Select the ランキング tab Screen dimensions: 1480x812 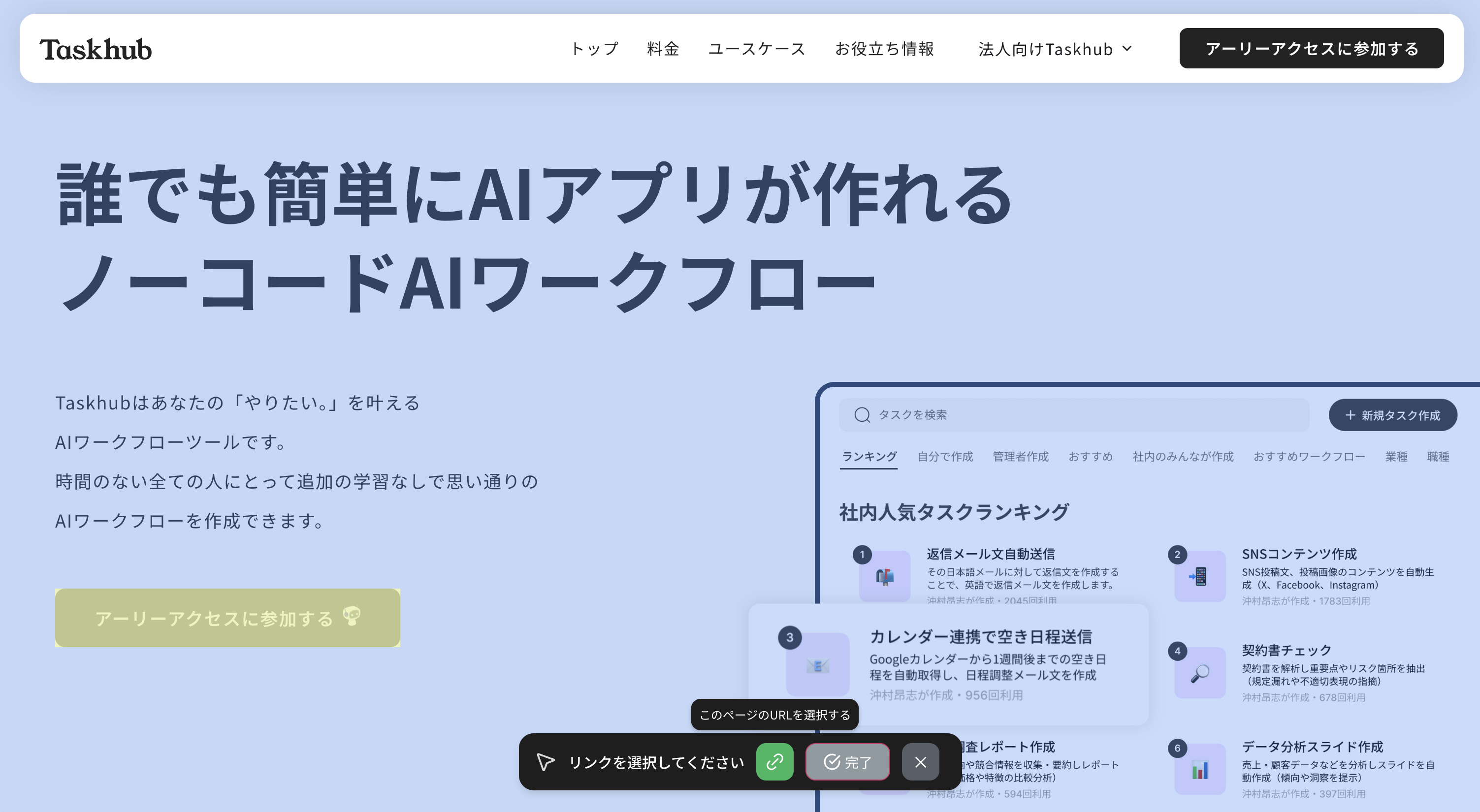(869, 457)
